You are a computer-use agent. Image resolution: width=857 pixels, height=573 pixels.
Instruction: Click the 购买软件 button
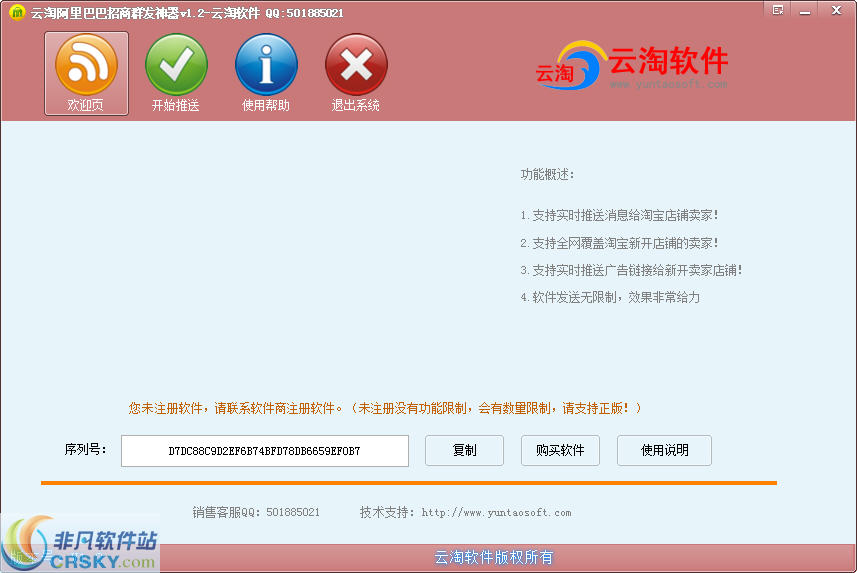(x=560, y=451)
